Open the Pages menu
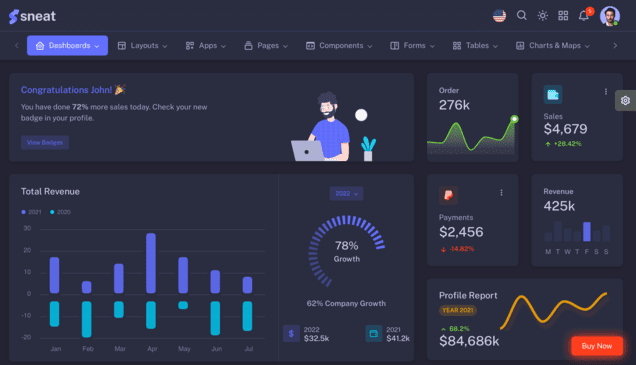Image resolution: width=636 pixels, height=365 pixels. (x=266, y=45)
